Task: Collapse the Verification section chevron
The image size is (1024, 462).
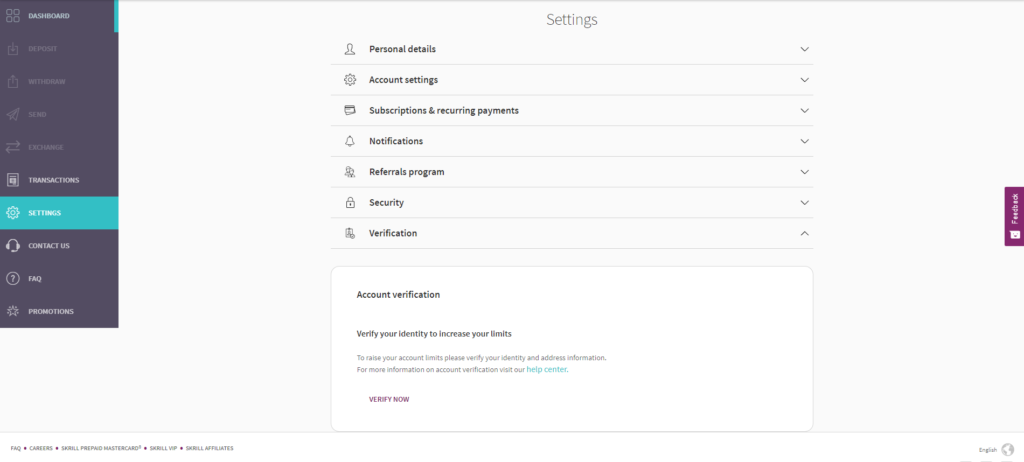Action: (804, 233)
